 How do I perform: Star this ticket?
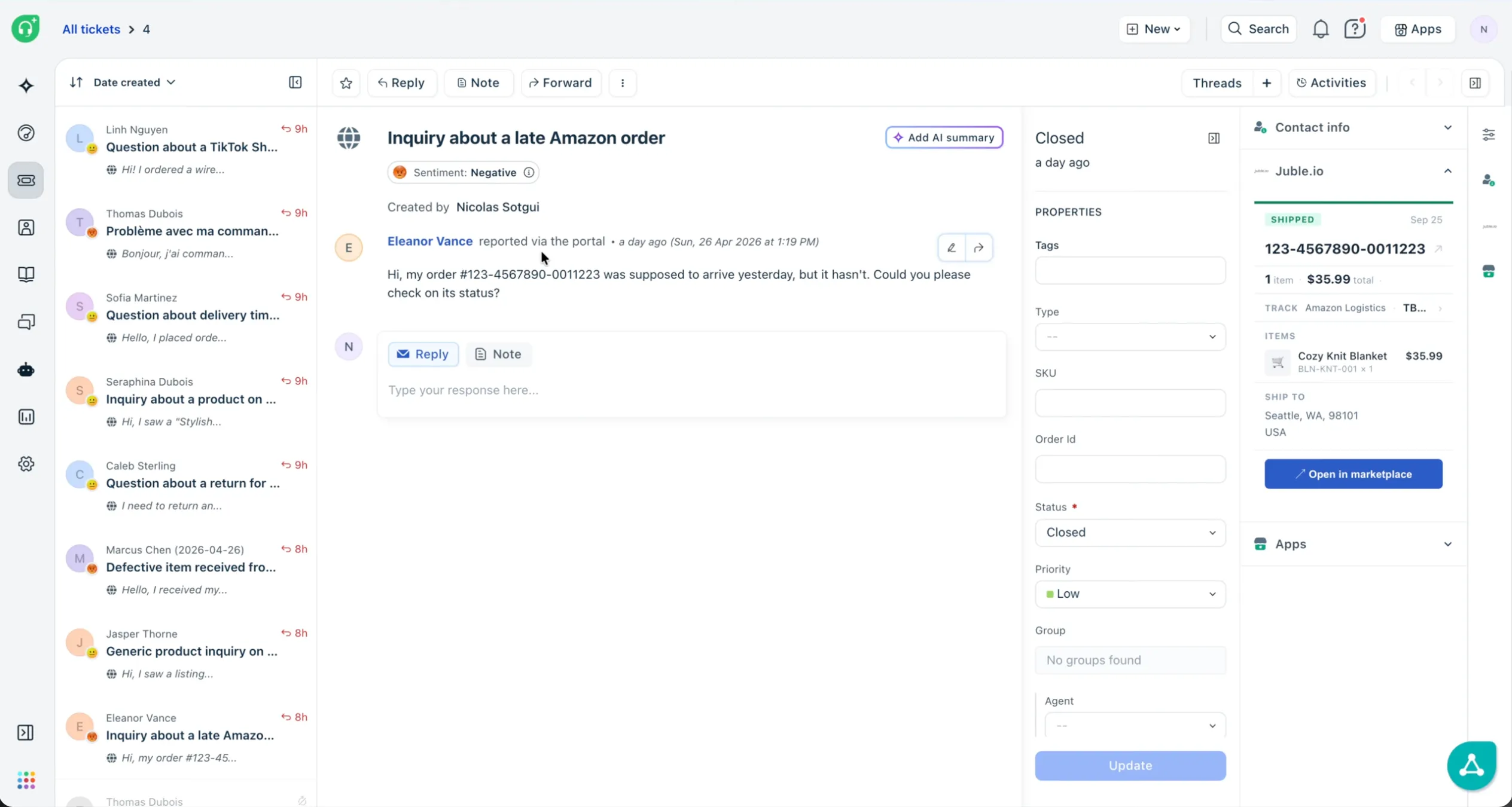tap(346, 82)
